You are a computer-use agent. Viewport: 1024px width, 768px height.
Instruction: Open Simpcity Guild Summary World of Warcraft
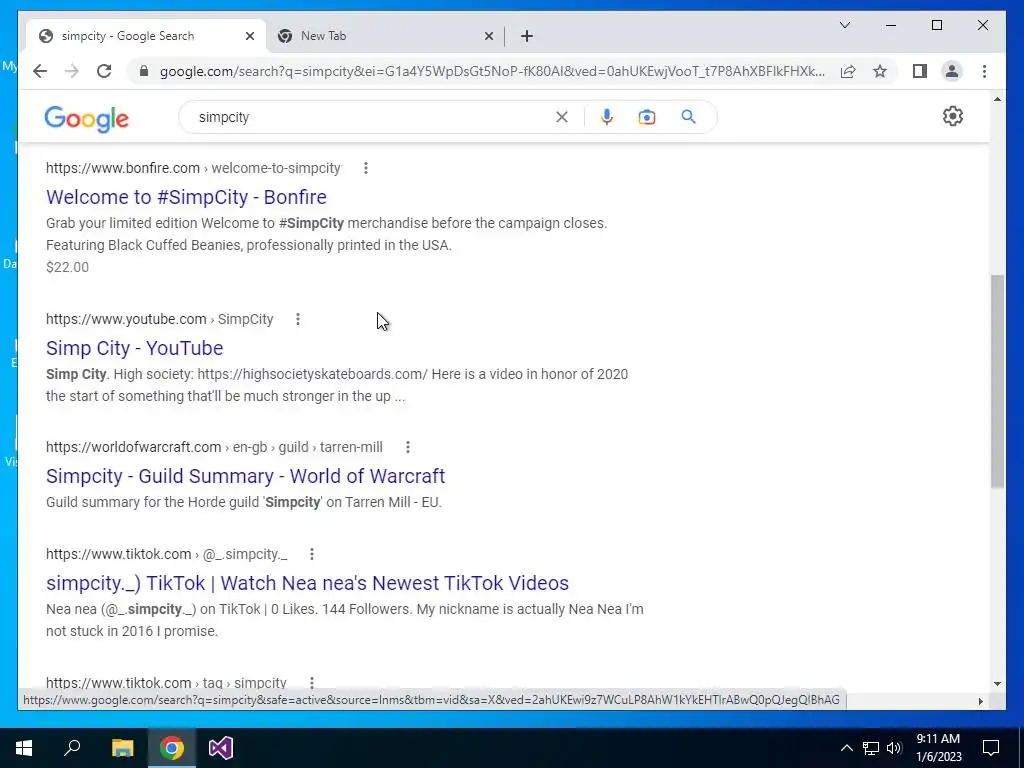click(x=246, y=475)
